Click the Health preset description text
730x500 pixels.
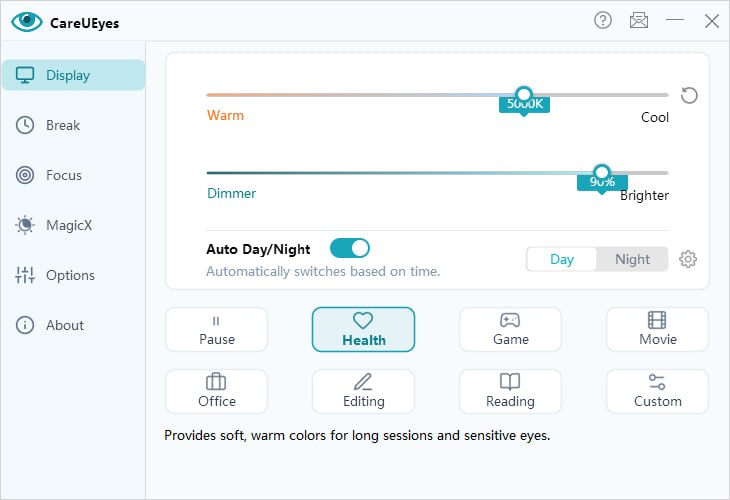pyautogui.click(x=357, y=435)
